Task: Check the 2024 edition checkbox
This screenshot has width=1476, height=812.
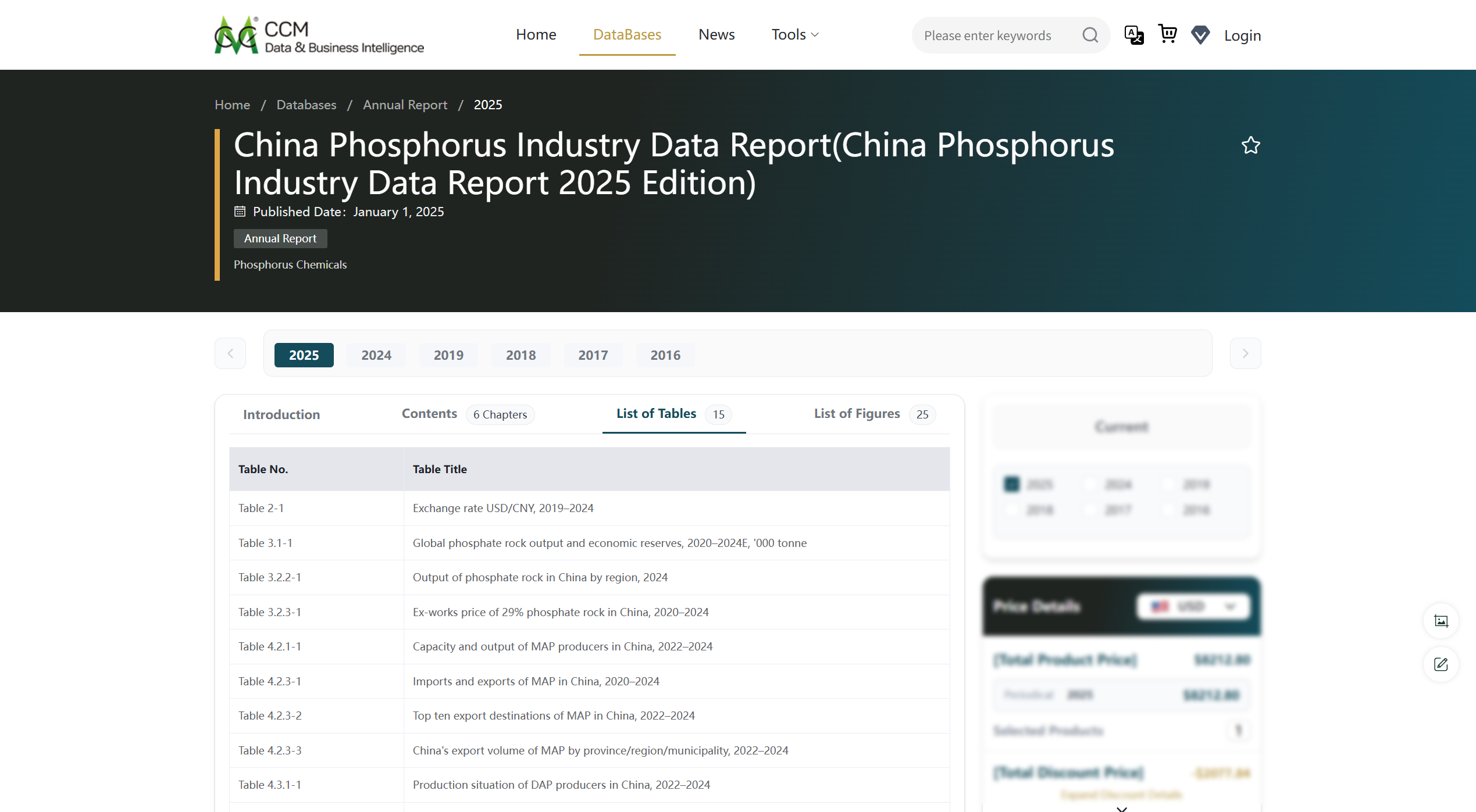Action: [1090, 484]
